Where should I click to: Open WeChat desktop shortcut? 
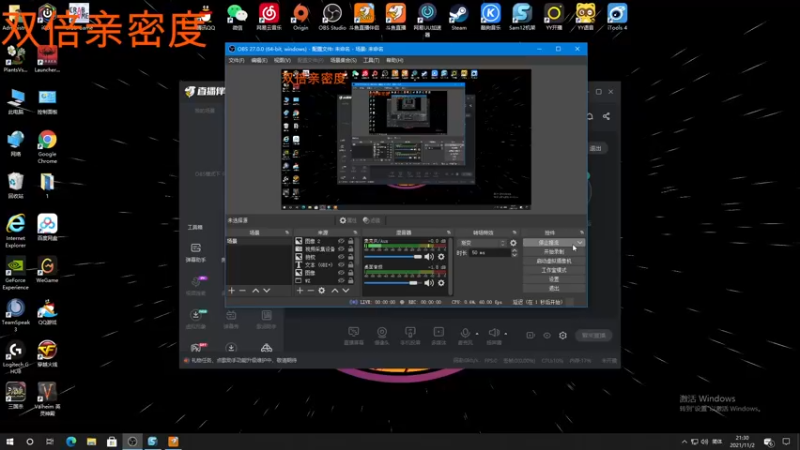pyautogui.click(x=237, y=17)
